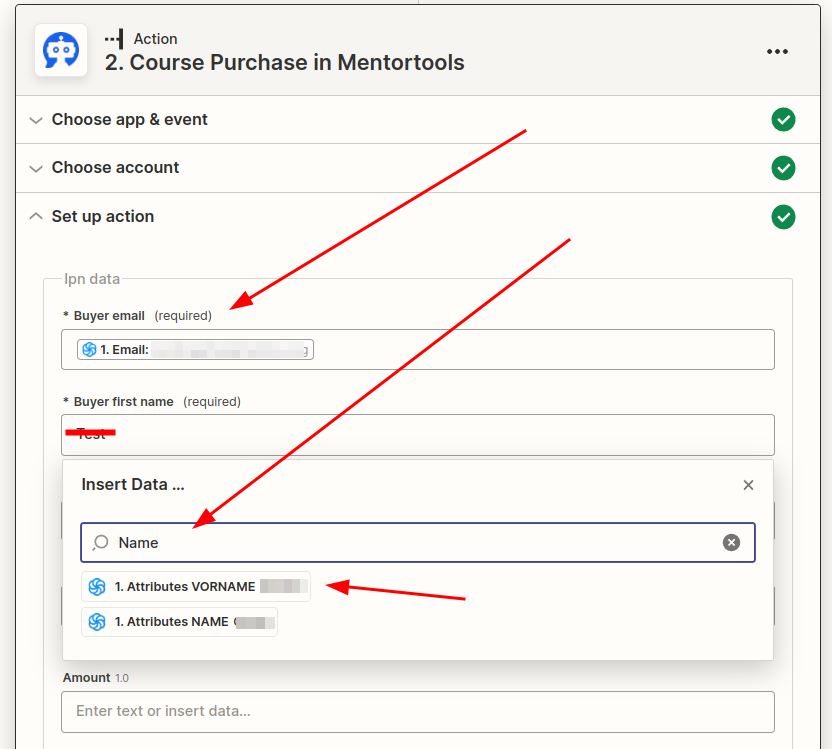
Task: Collapse the Set up action section
Action: tap(36, 216)
